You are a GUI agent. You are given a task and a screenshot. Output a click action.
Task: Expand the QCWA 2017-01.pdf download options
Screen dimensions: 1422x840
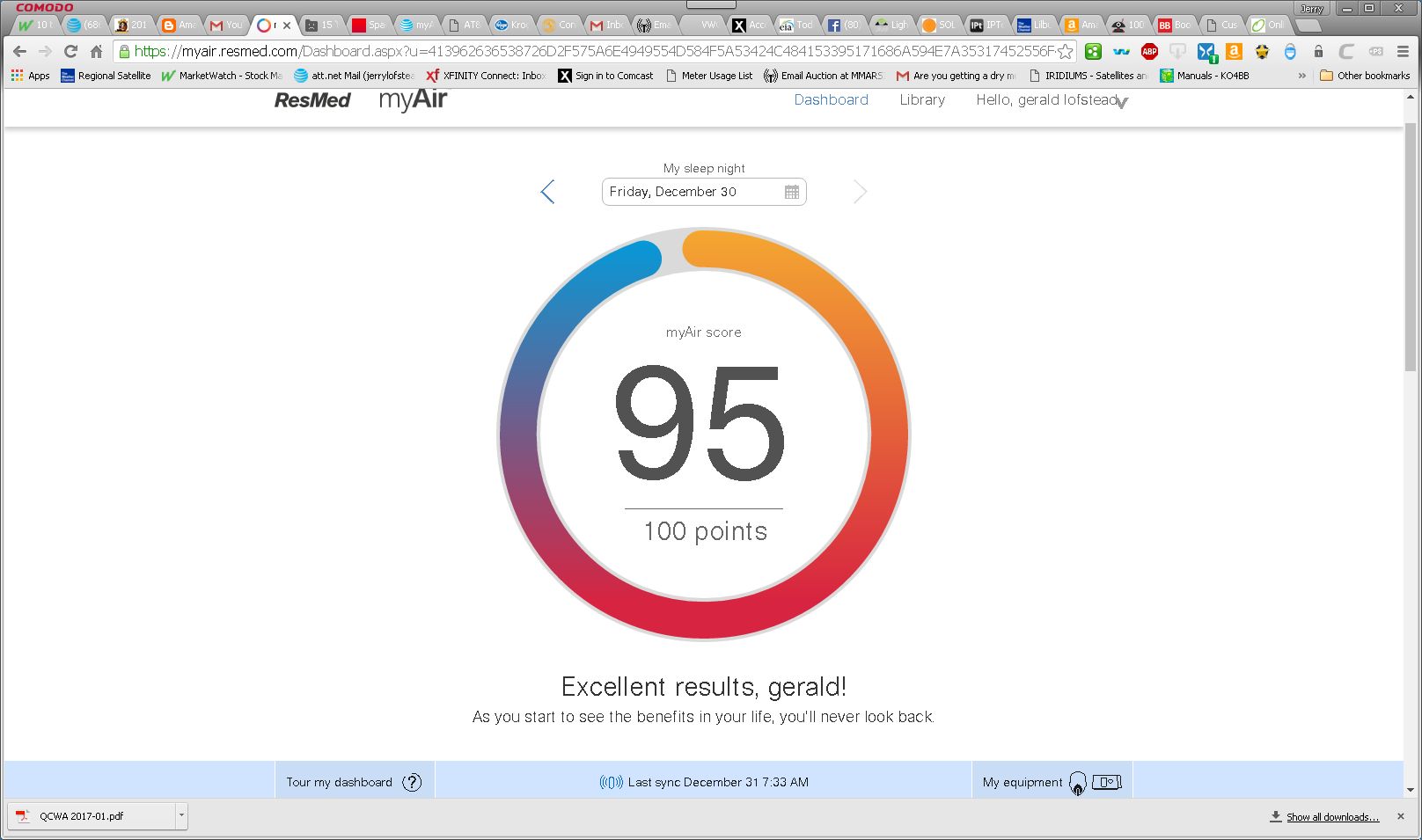[181, 815]
